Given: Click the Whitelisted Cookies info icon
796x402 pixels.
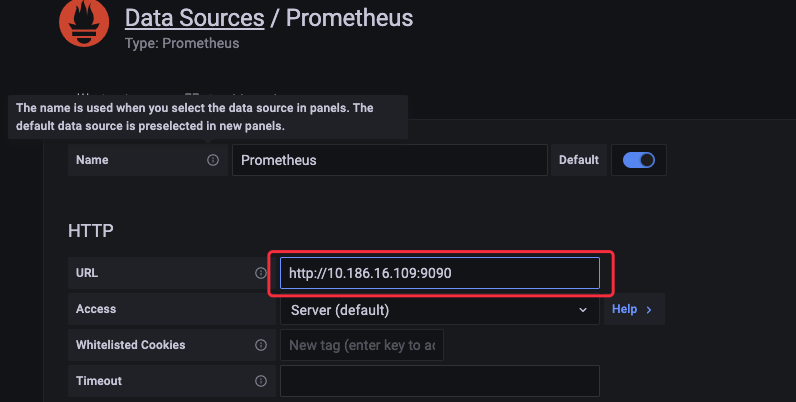Looking at the screenshot, I should click(261, 345).
